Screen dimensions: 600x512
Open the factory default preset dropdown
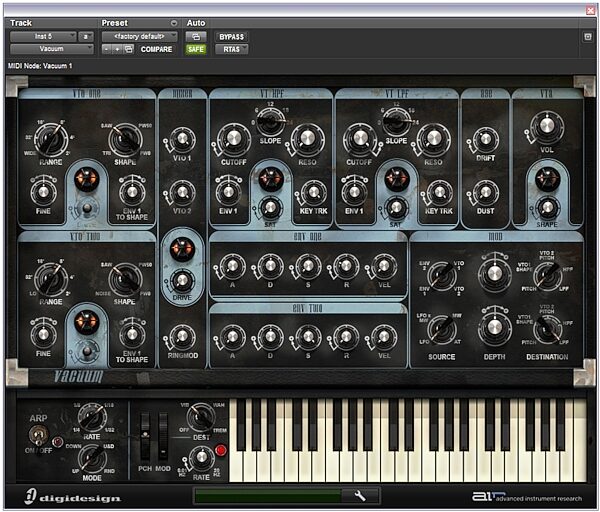tap(139, 36)
